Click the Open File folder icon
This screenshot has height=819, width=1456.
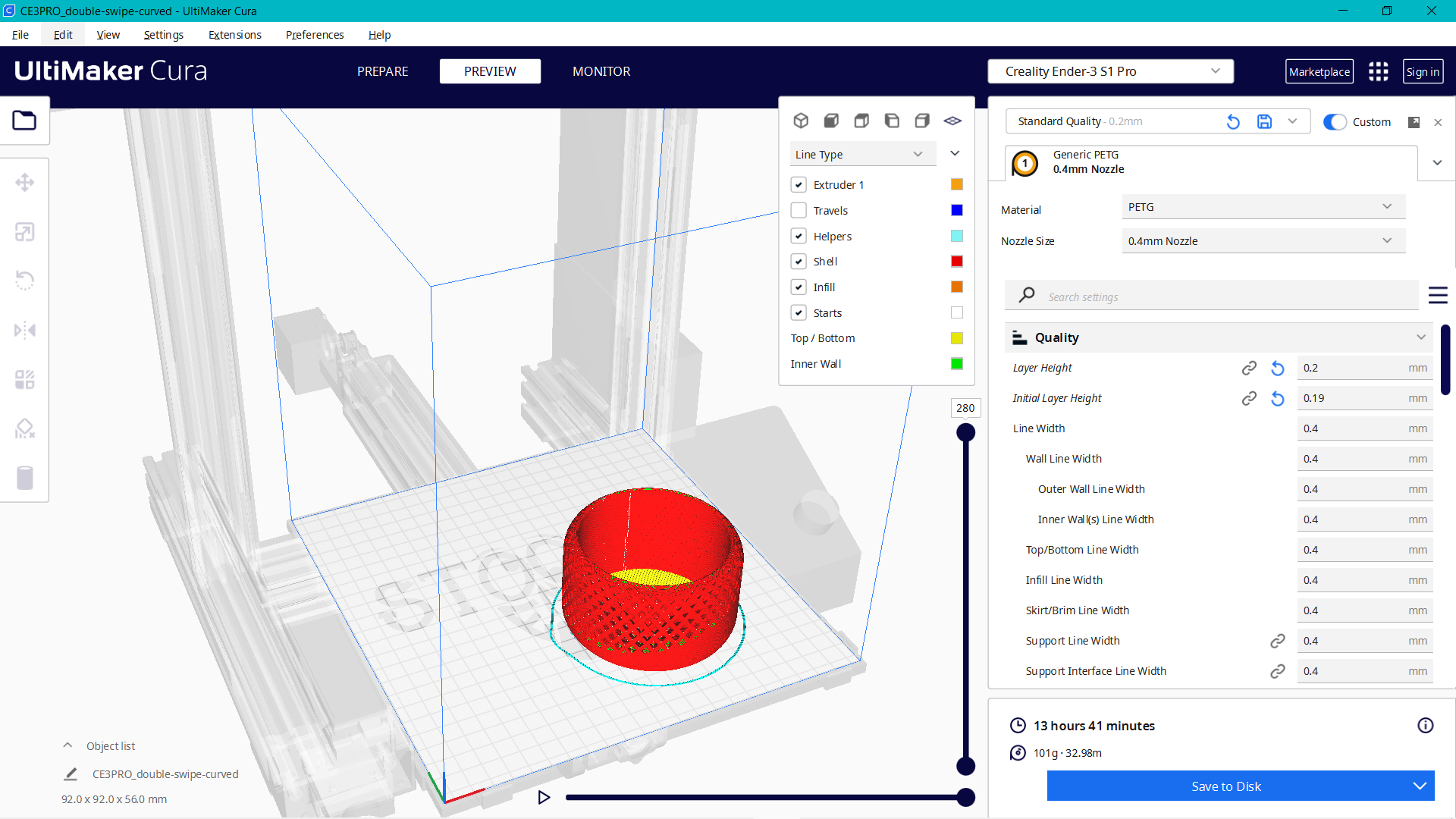tap(24, 121)
